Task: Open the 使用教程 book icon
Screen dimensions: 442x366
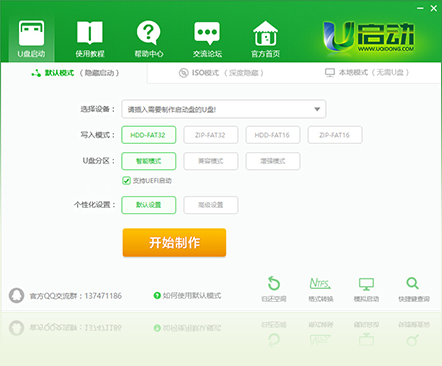Action: point(90,33)
